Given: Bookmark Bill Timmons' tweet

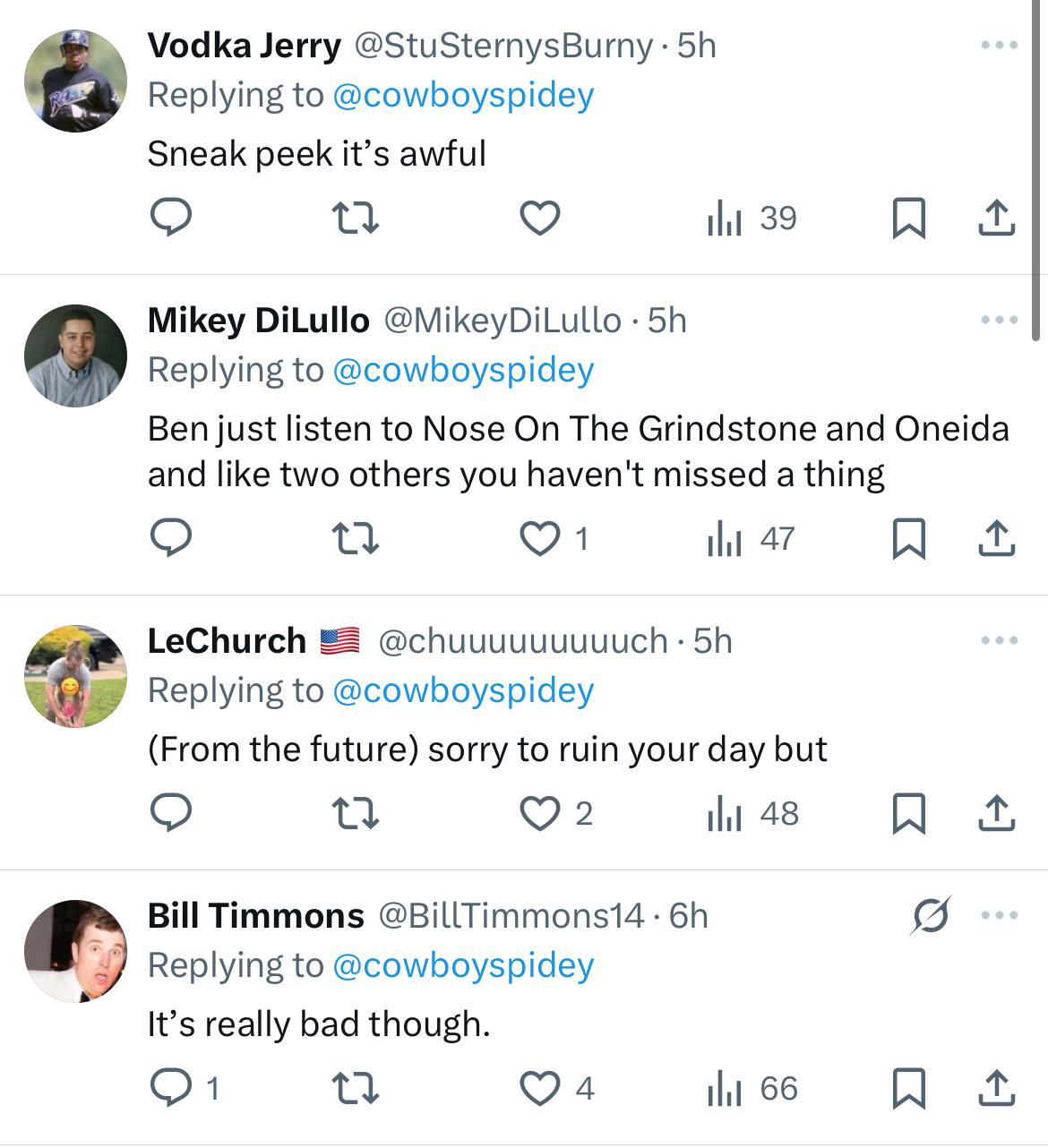Looking at the screenshot, I should [x=909, y=1088].
